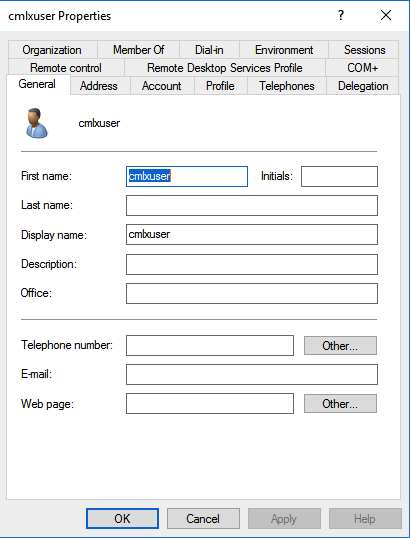Show the Address tab
Screen dimensions: 410x538
(99, 86)
